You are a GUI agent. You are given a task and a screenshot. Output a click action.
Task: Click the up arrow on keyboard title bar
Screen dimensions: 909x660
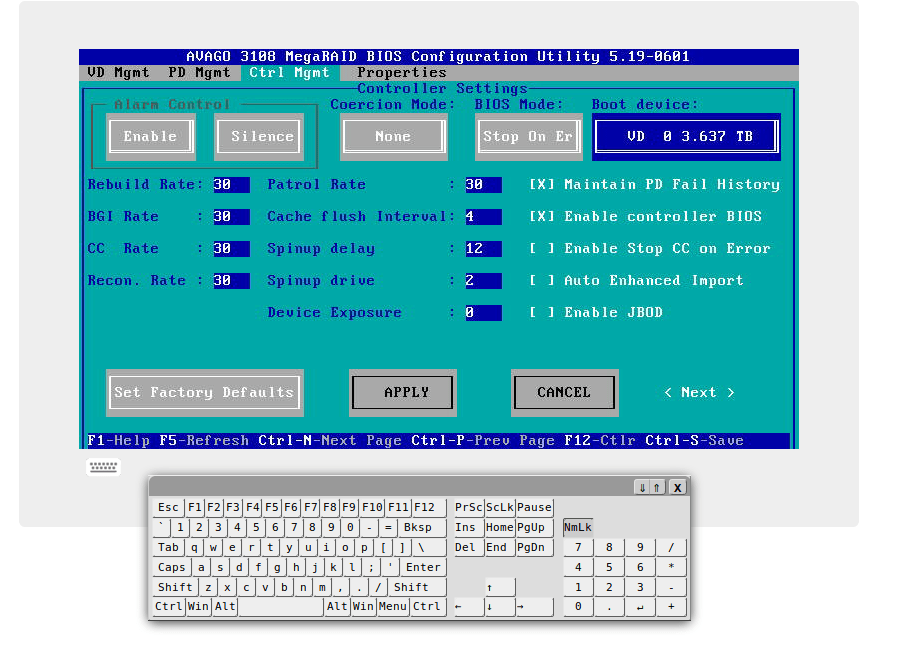click(657, 487)
